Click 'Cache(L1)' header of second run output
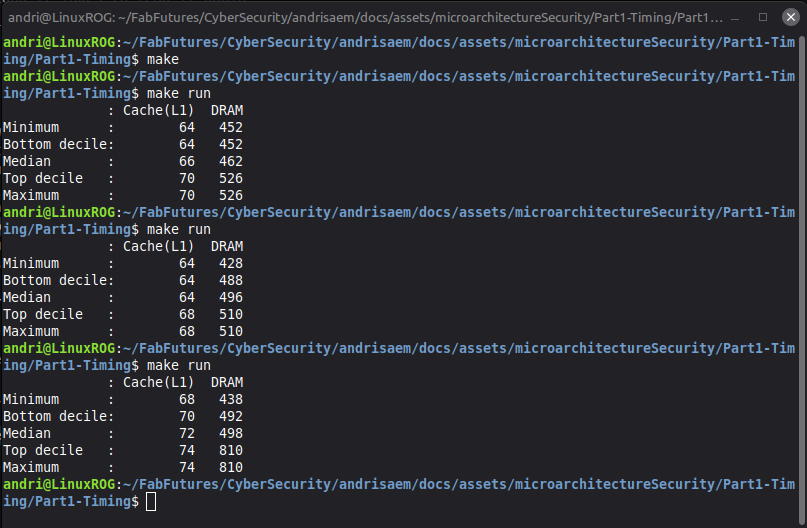Image resolution: width=807 pixels, height=528 pixels. click(159, 247)
